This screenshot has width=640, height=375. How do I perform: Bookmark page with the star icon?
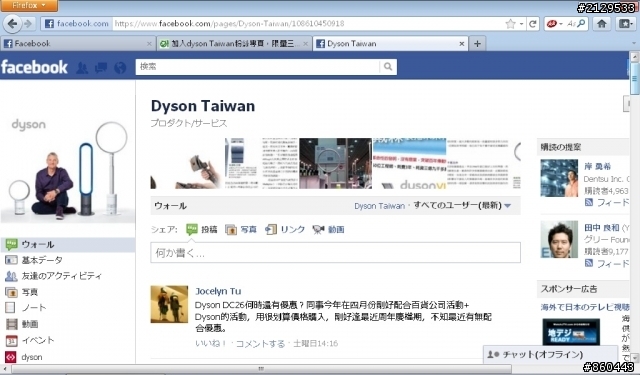pos(510,24)
